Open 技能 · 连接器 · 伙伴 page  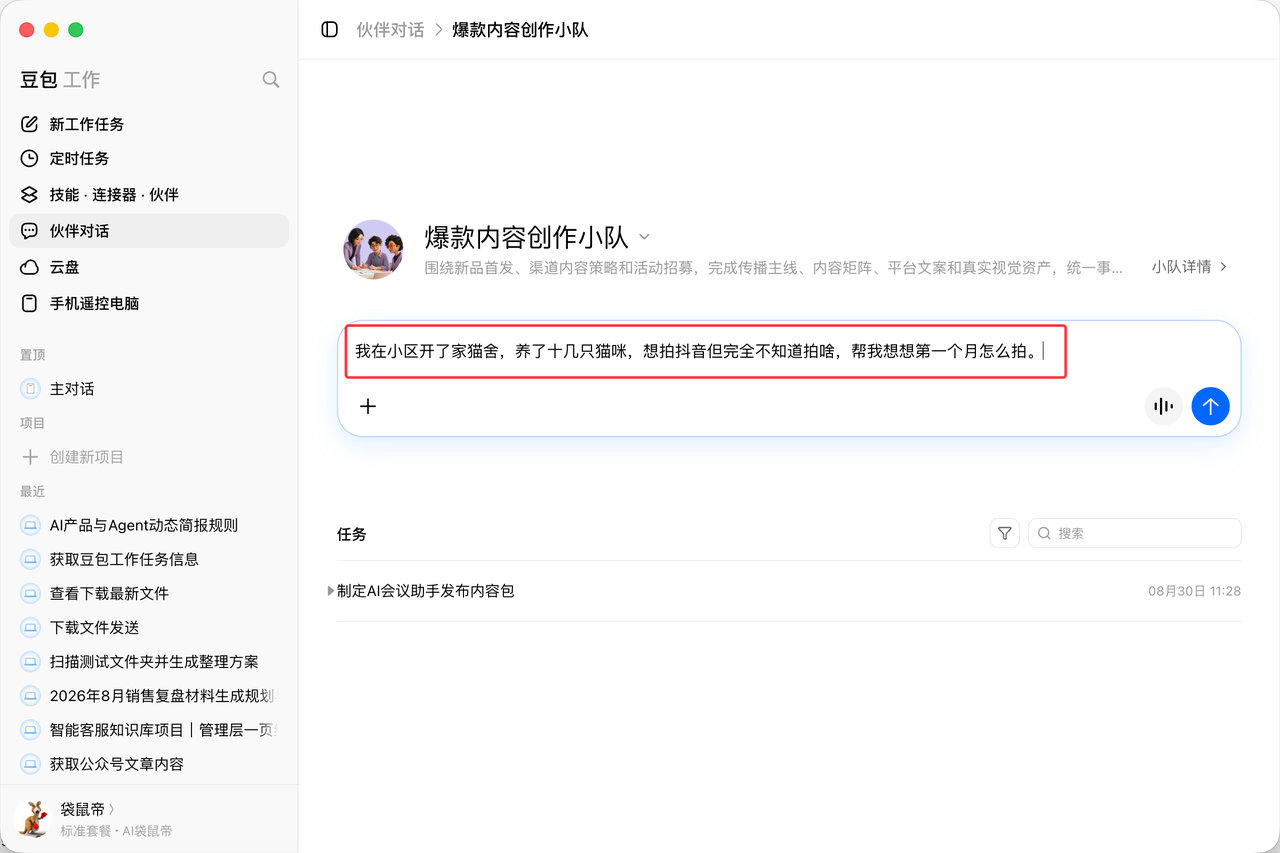[x=149, y=195]
